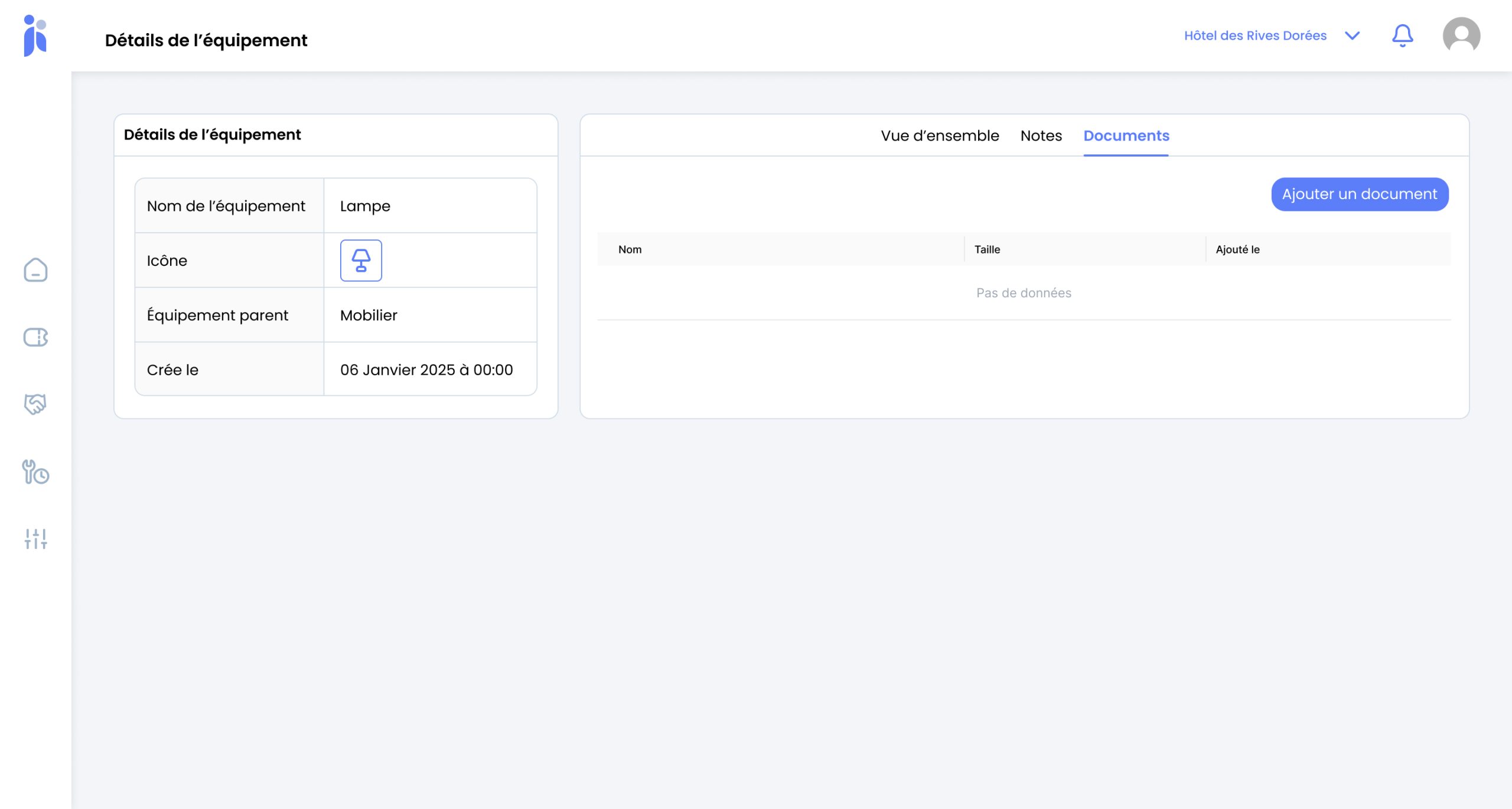Viewport: 1512px width, 809px height.
Task: Switch to the Vue d'ensemble tab
Action: (940, 136)
